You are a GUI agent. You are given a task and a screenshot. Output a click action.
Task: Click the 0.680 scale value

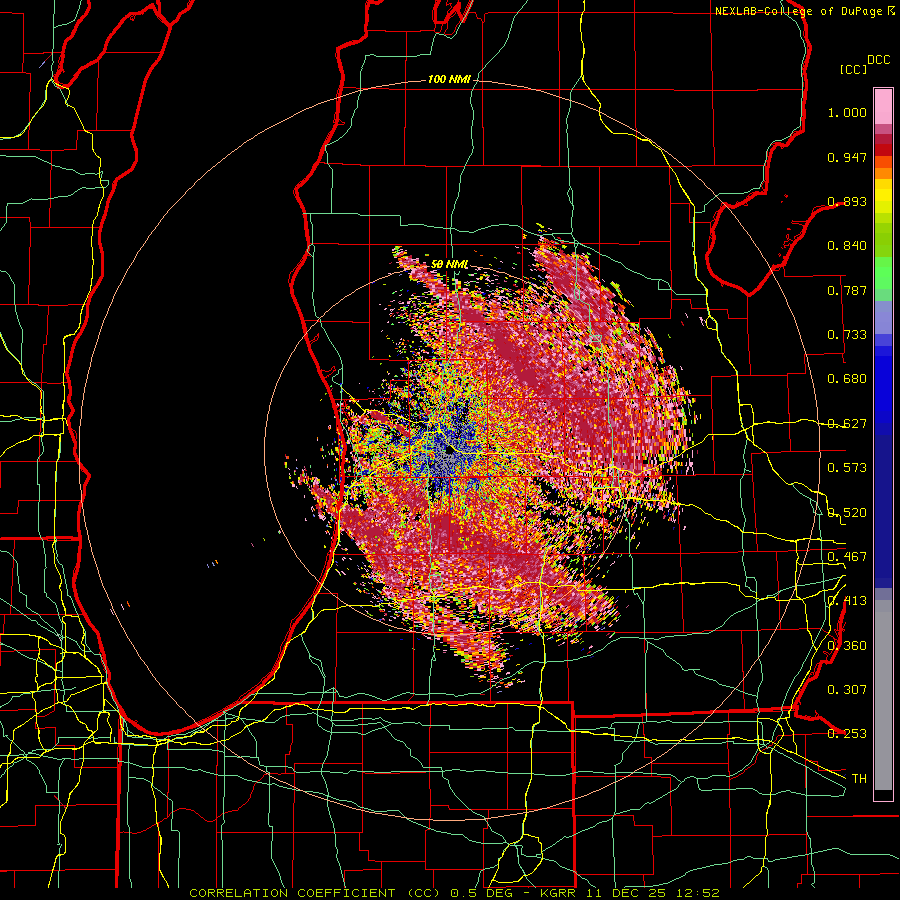coord(847,379)
